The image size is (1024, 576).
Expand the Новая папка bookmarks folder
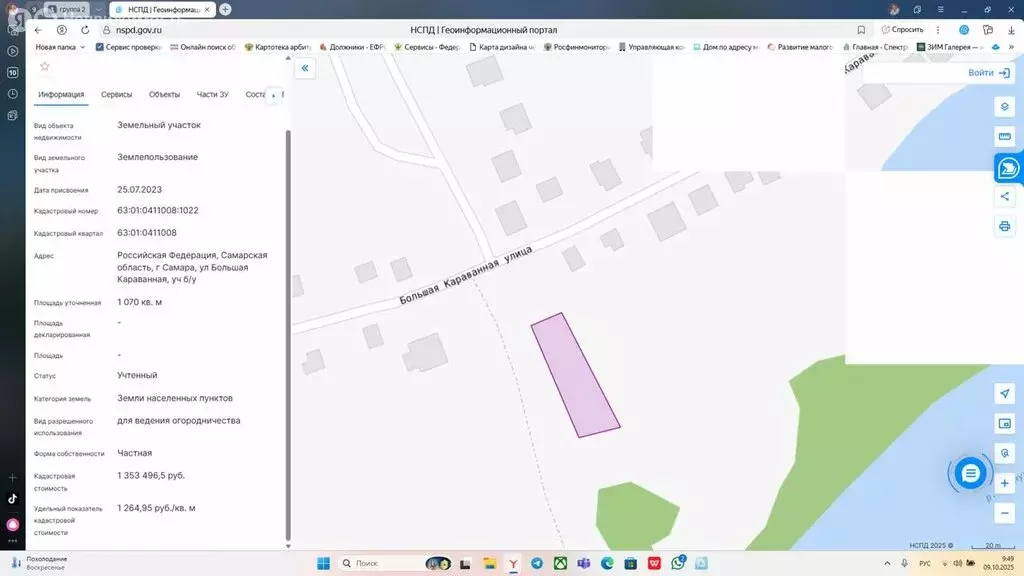[61, 47]
